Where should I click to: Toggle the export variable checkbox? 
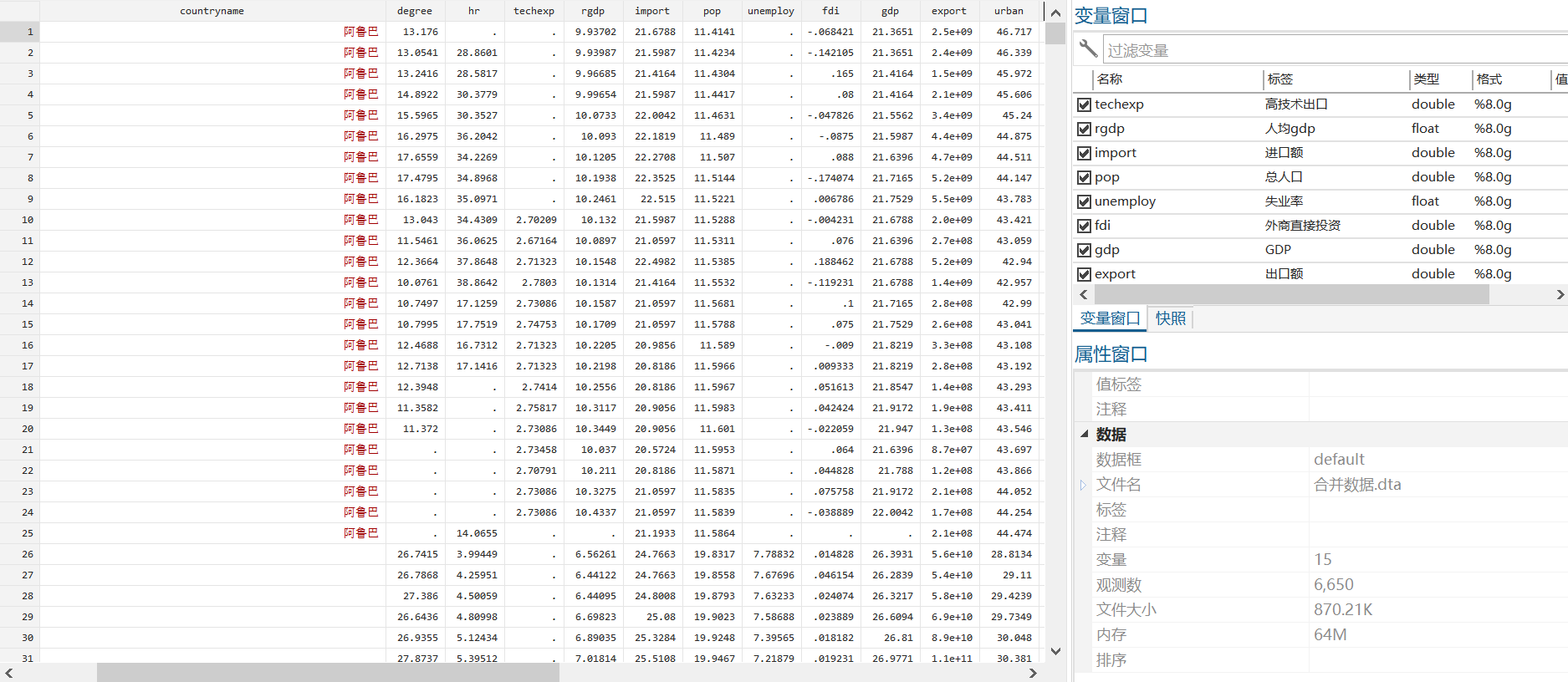1084,274
